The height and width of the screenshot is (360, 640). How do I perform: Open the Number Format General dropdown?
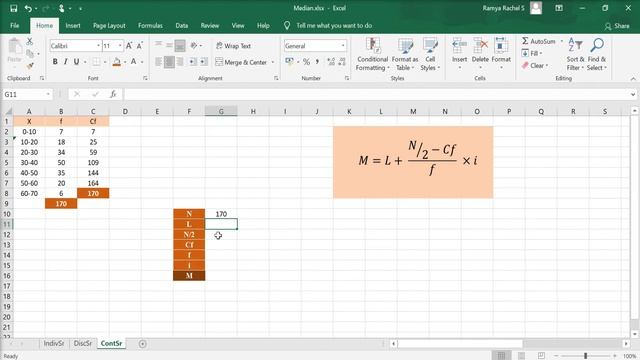coord(343,46)
